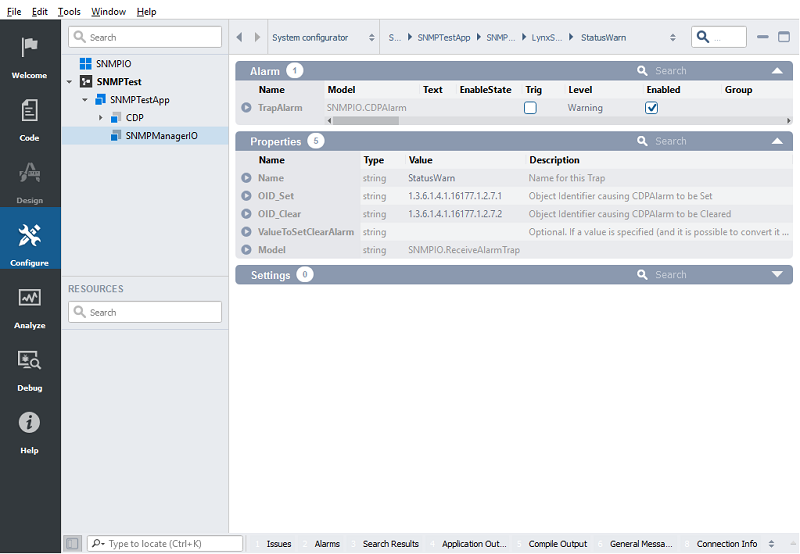Show the Compile Output pane
This screenshot has width=800, height=554.
point(557,544)
